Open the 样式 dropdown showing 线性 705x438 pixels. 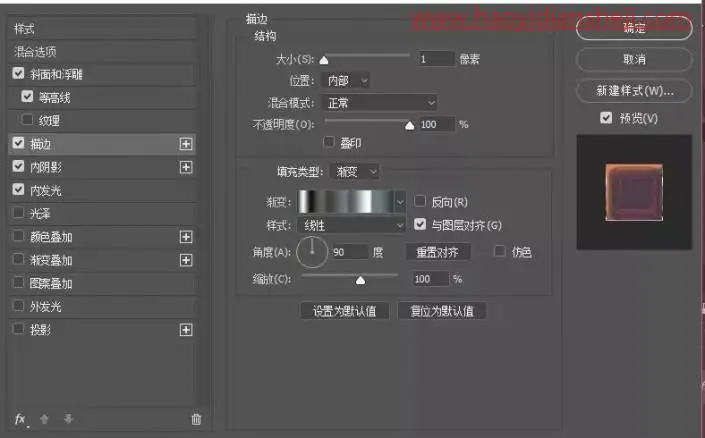352,225
